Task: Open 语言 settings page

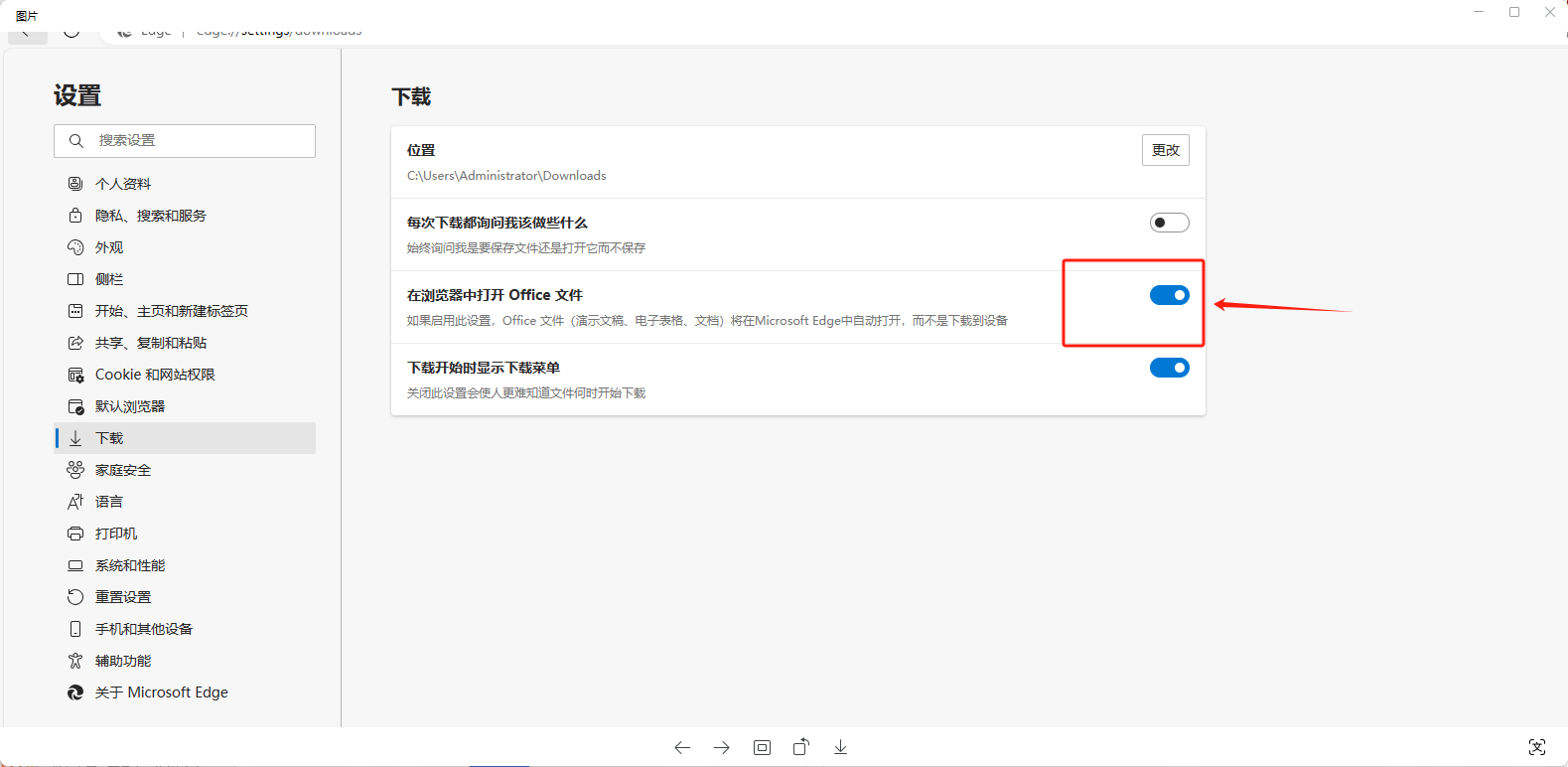Action: click(185, 502)
